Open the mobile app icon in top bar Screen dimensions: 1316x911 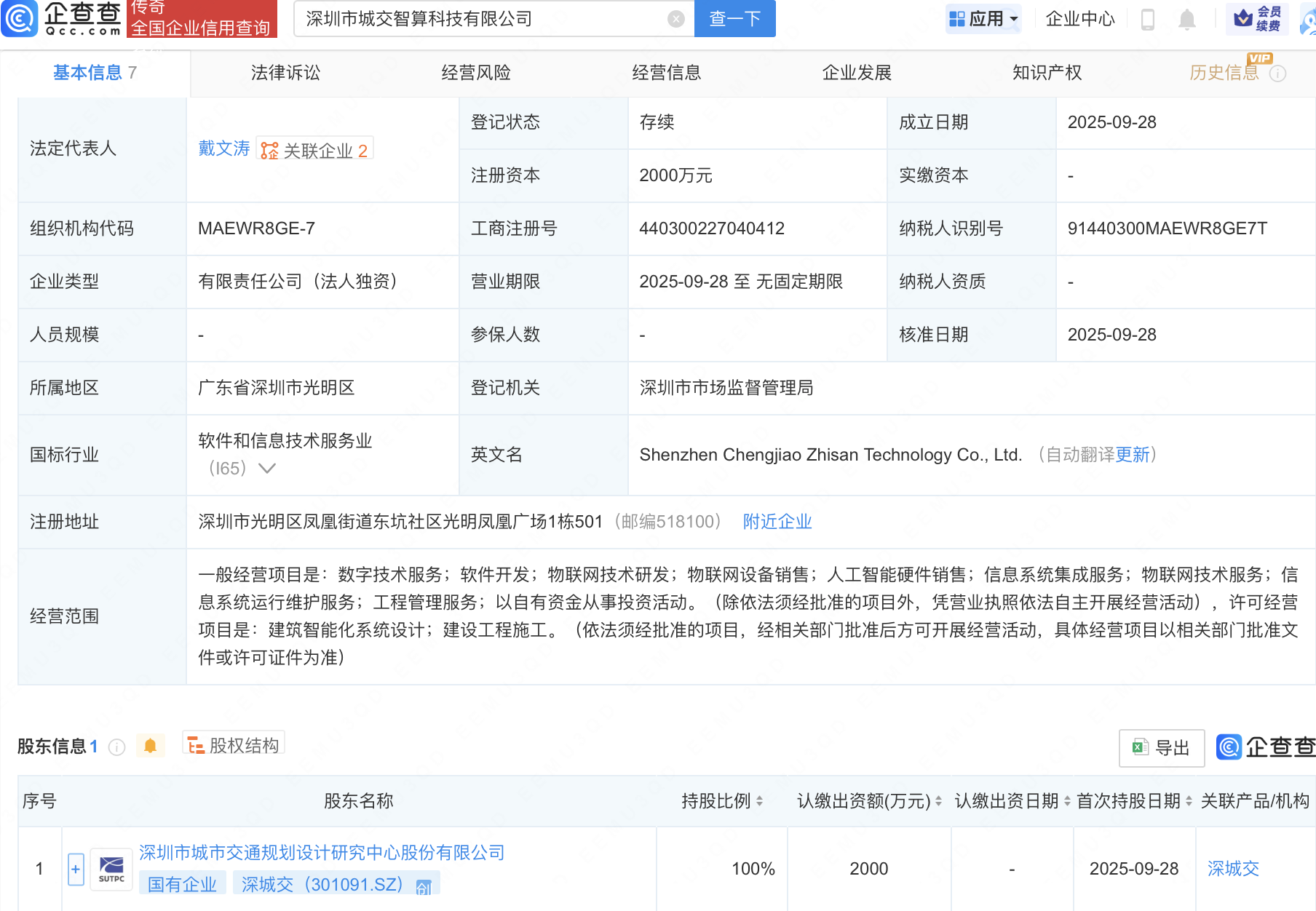pos(1149,19)
